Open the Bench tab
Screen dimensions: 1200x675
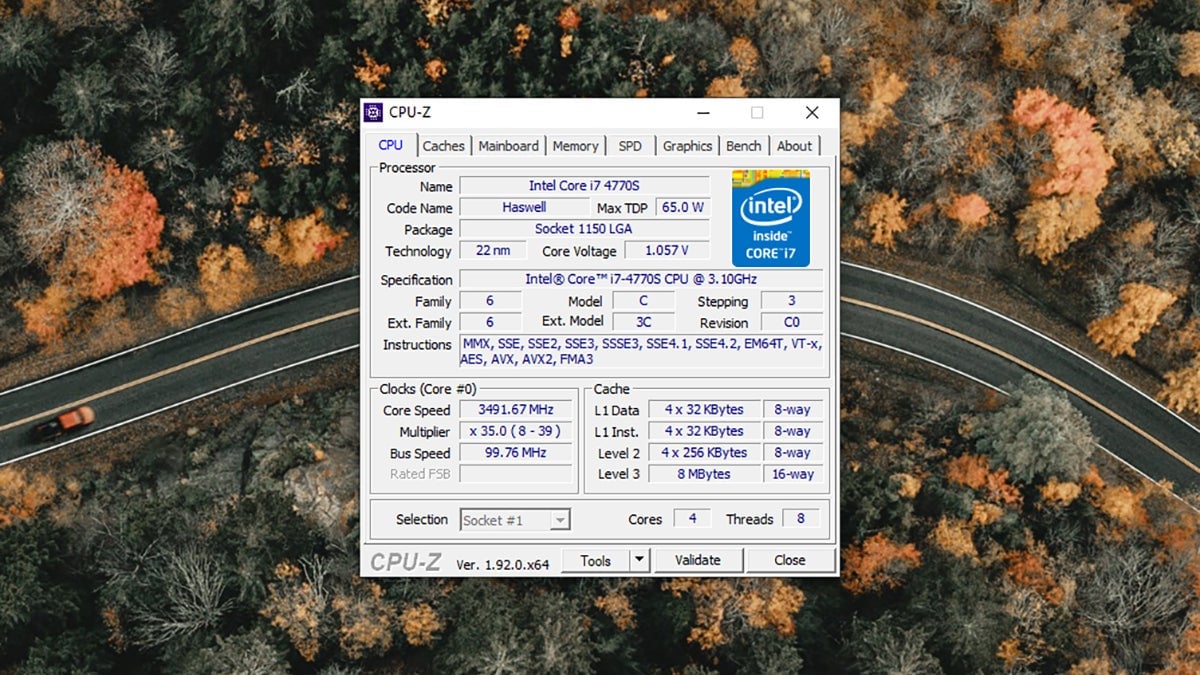click(x=743, y=146)
